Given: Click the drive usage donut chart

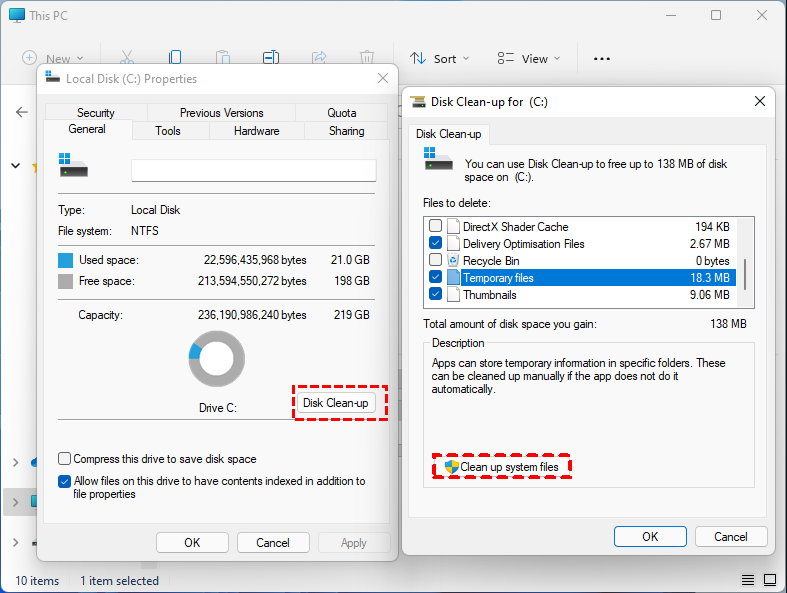Looking at the screenshot, I should [x=217, y=359].
